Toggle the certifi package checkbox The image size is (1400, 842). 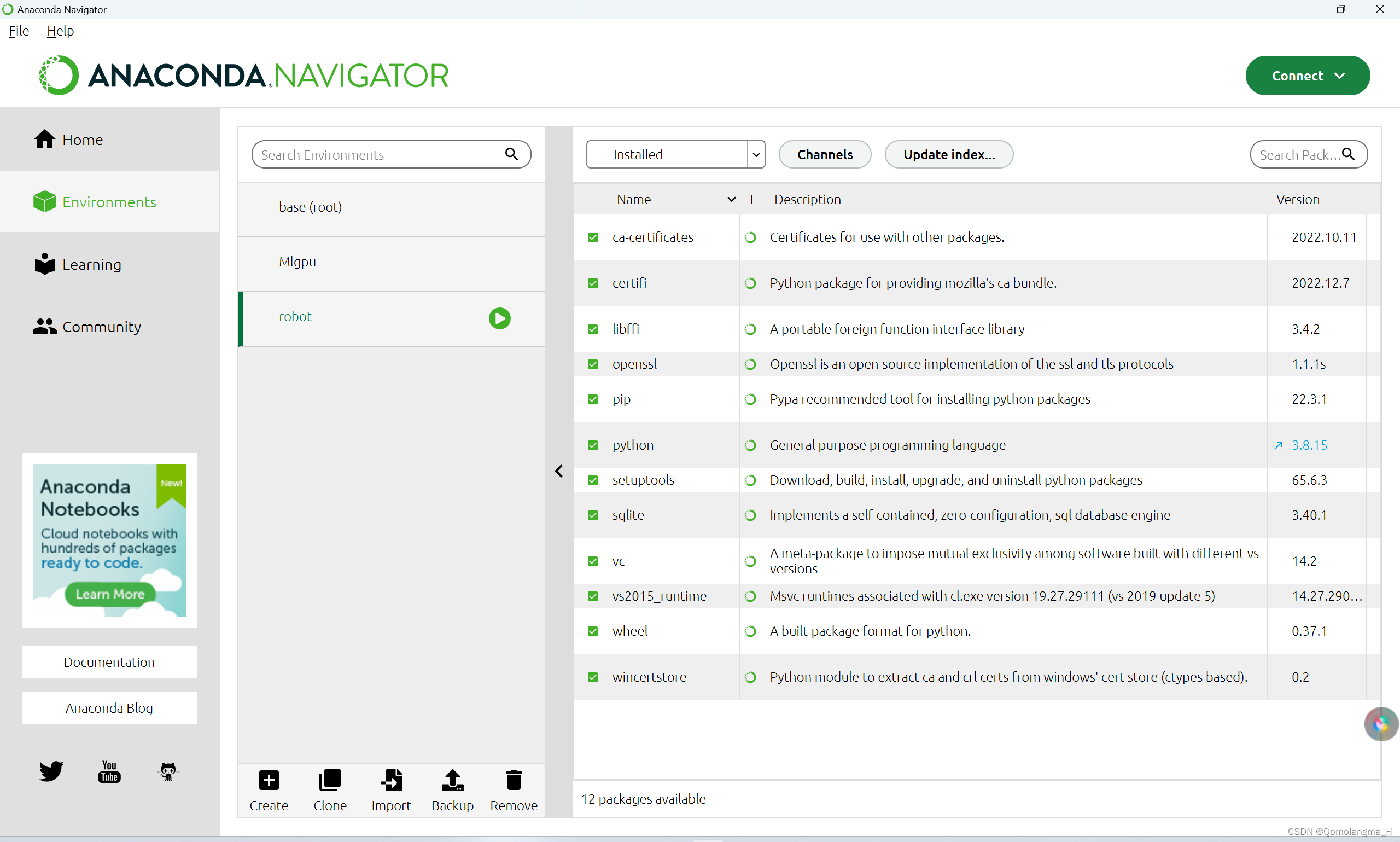(593, 283)
